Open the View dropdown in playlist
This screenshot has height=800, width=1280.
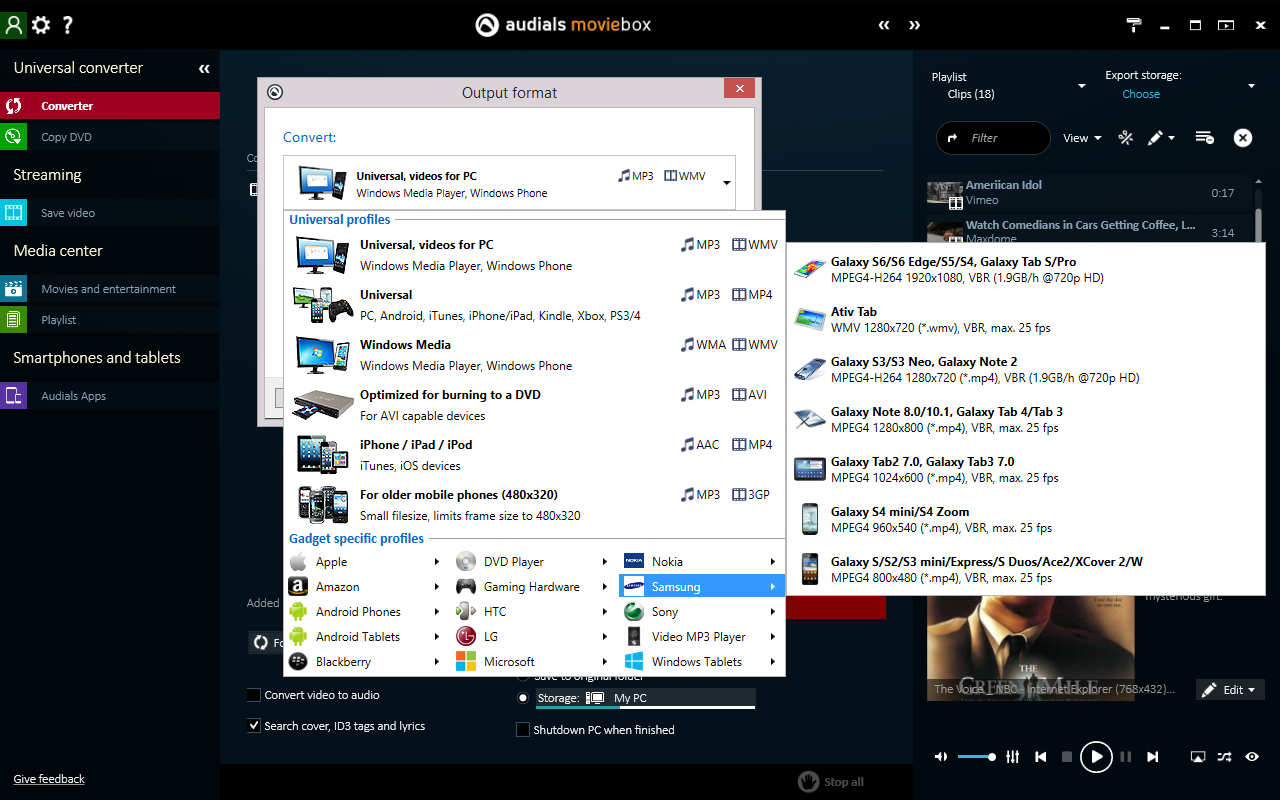(1082, 138)
